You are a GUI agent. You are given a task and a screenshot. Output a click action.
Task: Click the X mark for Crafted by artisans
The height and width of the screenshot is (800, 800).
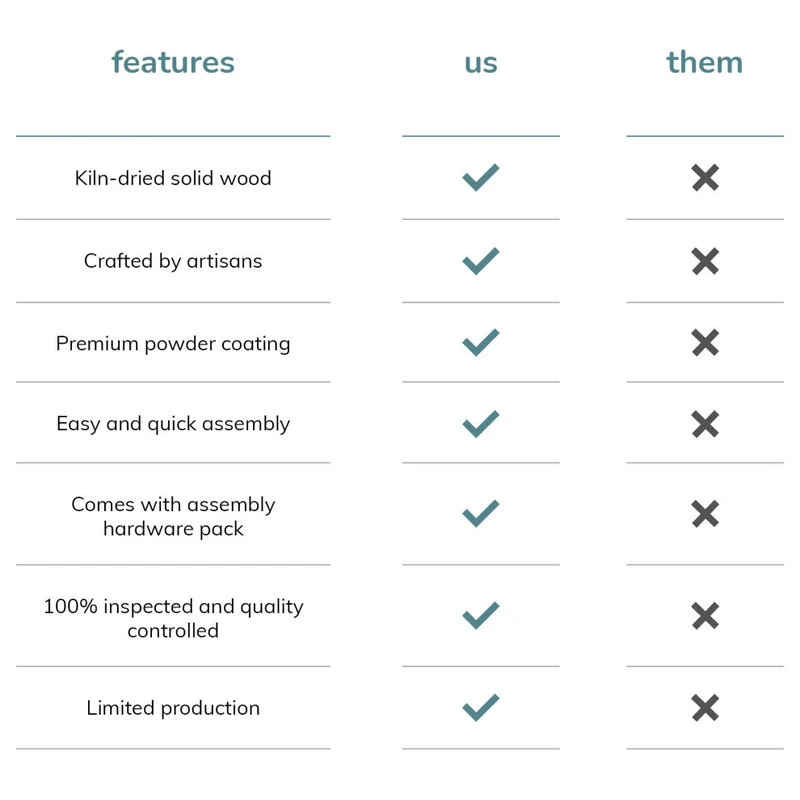(x=705, y=261)
